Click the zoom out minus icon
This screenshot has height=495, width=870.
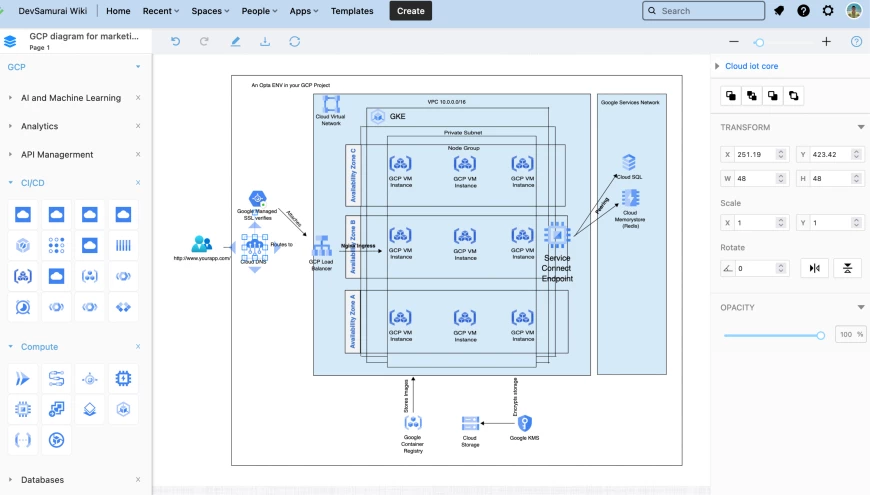pyautogui.click(x=734, y=42)
